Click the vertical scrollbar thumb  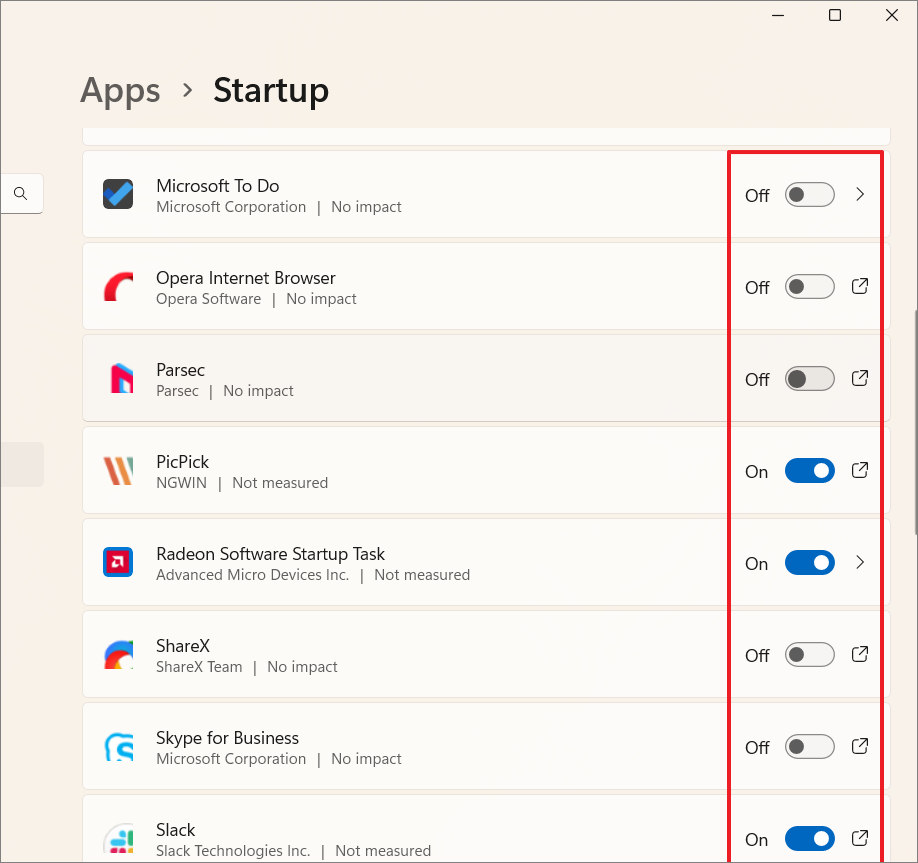point(915,422)
